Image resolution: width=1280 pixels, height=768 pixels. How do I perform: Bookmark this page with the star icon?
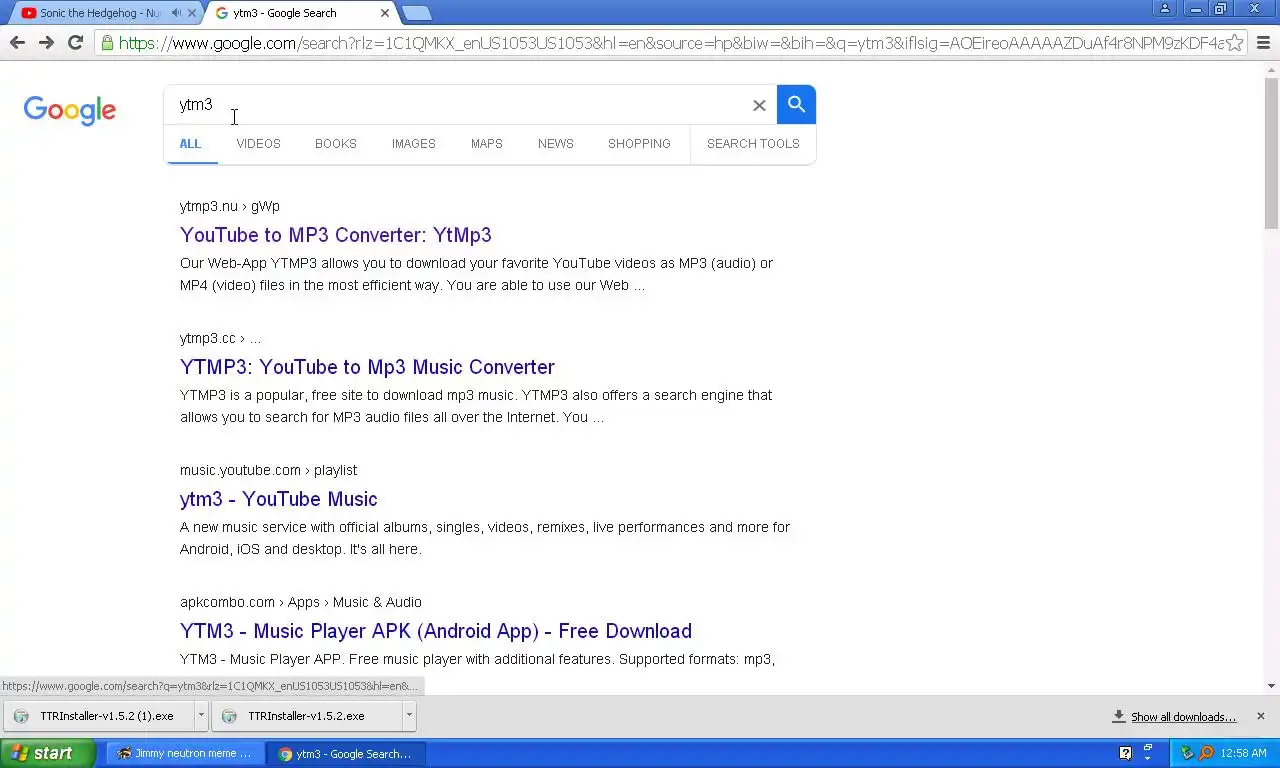[1235, 43]
